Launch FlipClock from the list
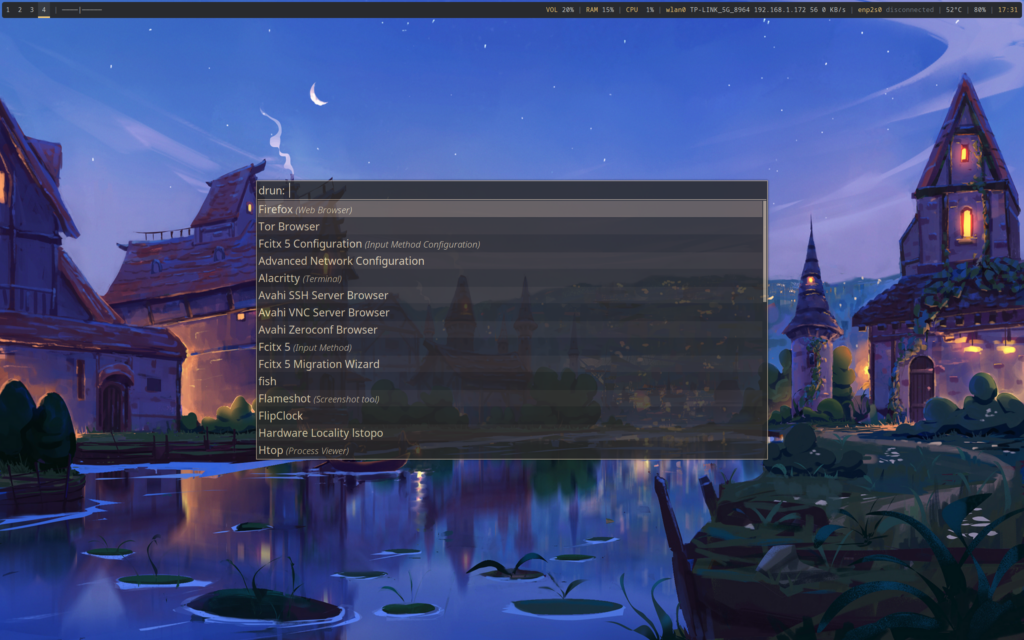The image size is (1024, 640). click(x=280, y=416)
